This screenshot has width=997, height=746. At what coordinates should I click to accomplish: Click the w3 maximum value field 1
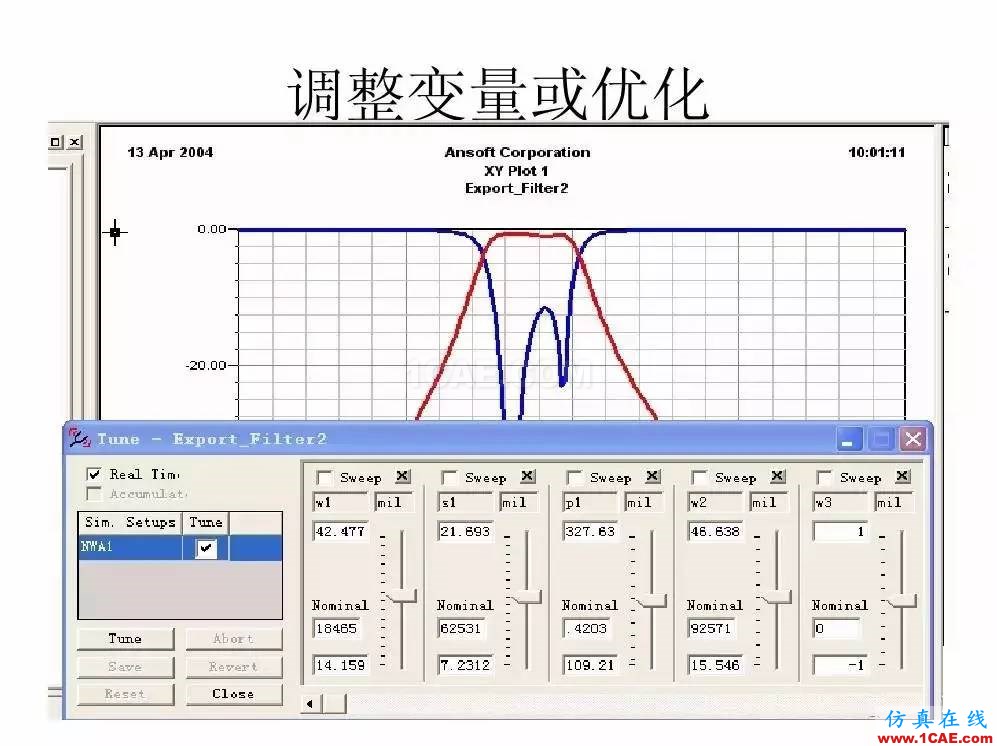point(841,532)
